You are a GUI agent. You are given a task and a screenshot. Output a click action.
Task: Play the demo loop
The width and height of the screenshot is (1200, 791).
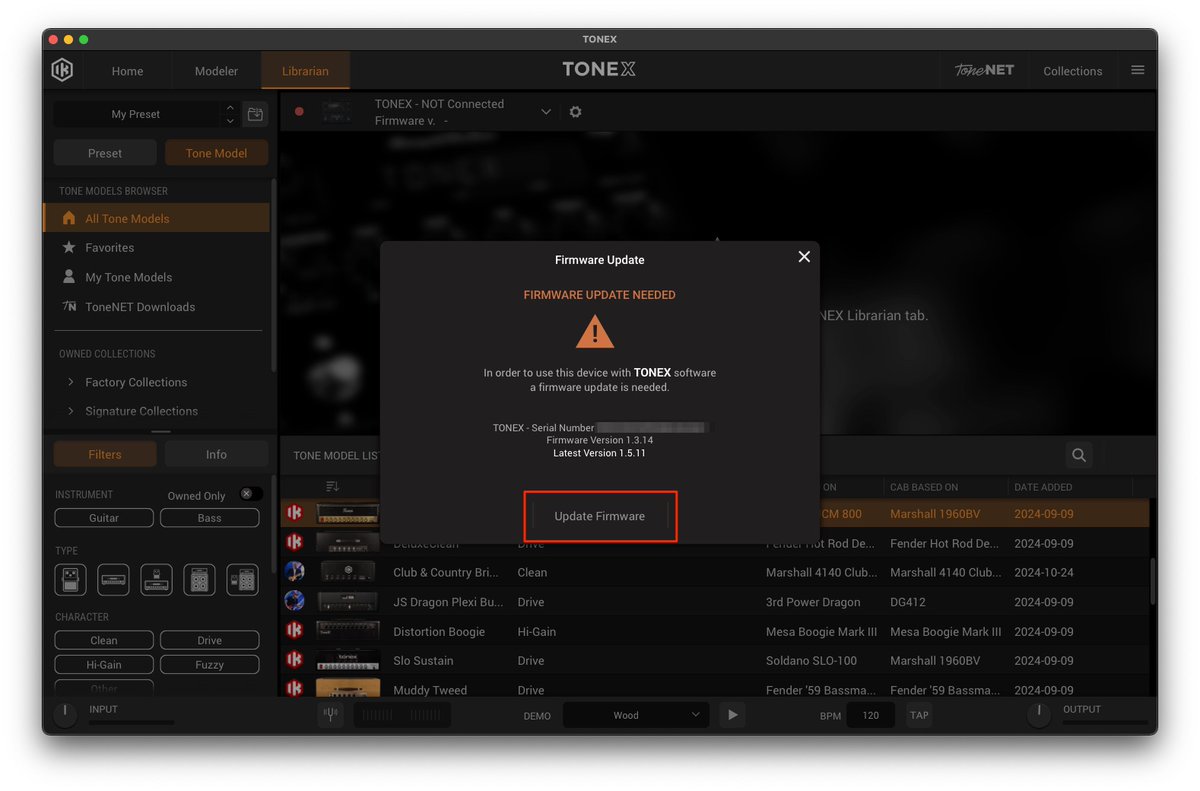pyautogui.click(x=732, y=715)
